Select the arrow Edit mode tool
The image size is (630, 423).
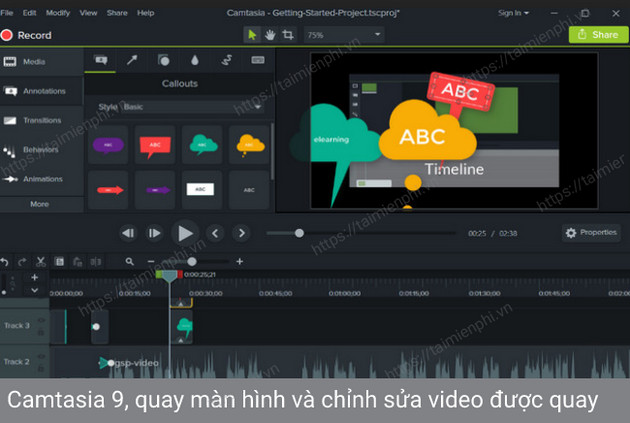click(252, 35)
